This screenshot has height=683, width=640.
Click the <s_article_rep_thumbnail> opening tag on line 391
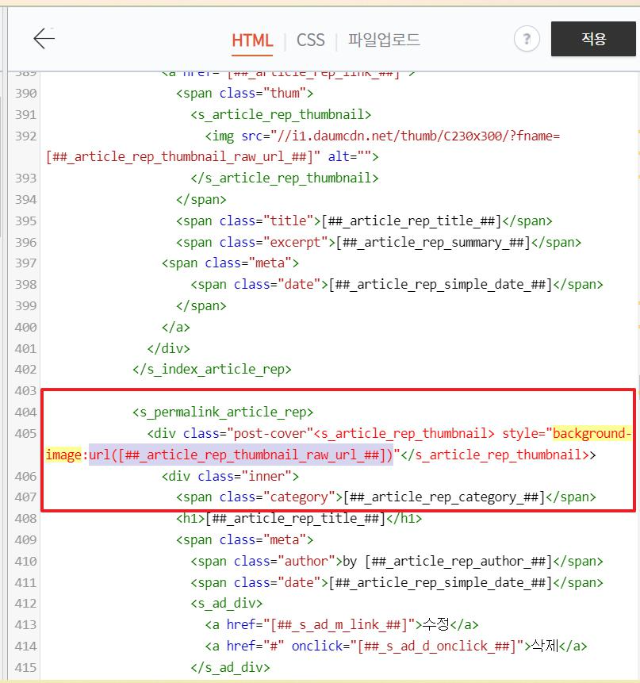tap(281, 115)
